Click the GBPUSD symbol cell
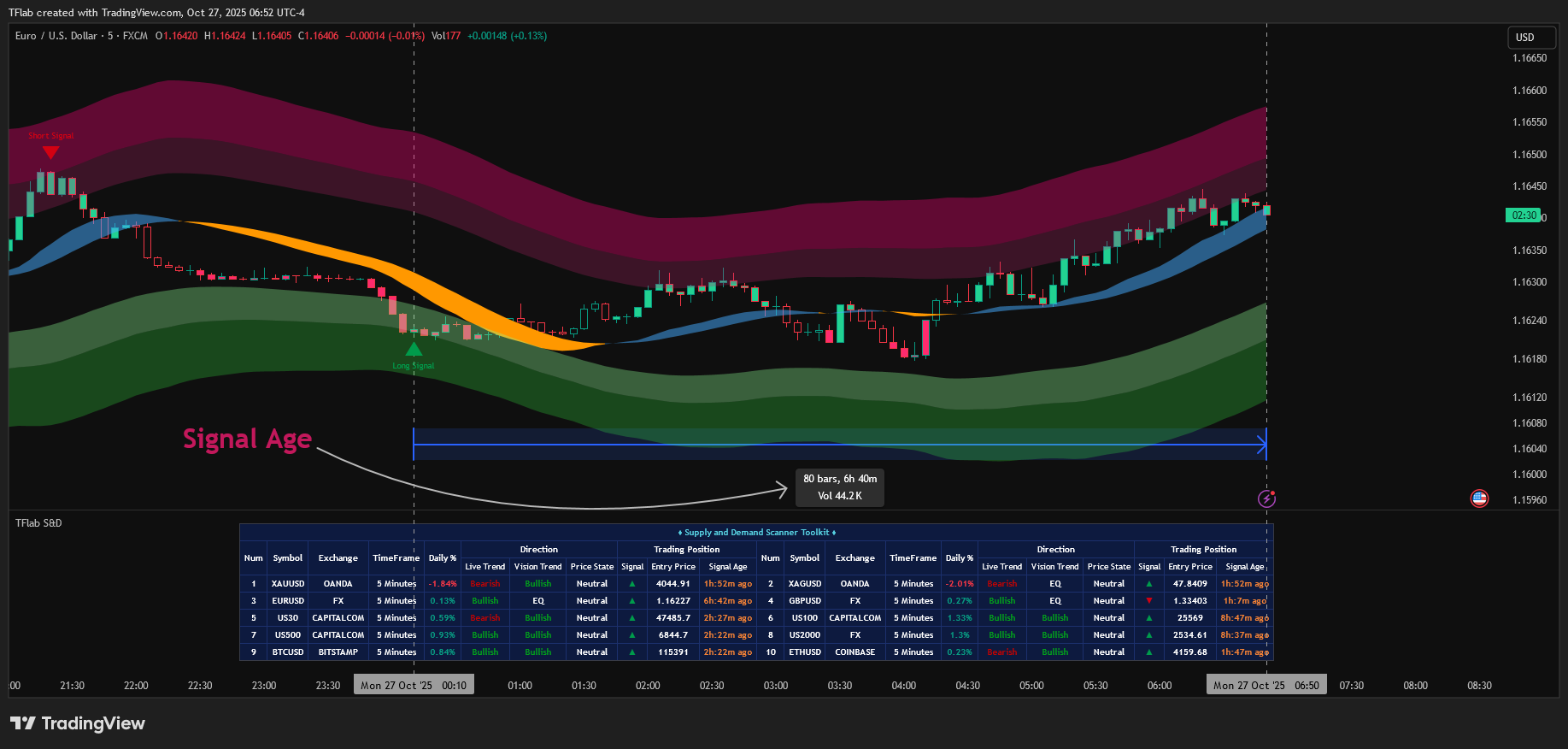1568x749 pixels. pos(805,601)
